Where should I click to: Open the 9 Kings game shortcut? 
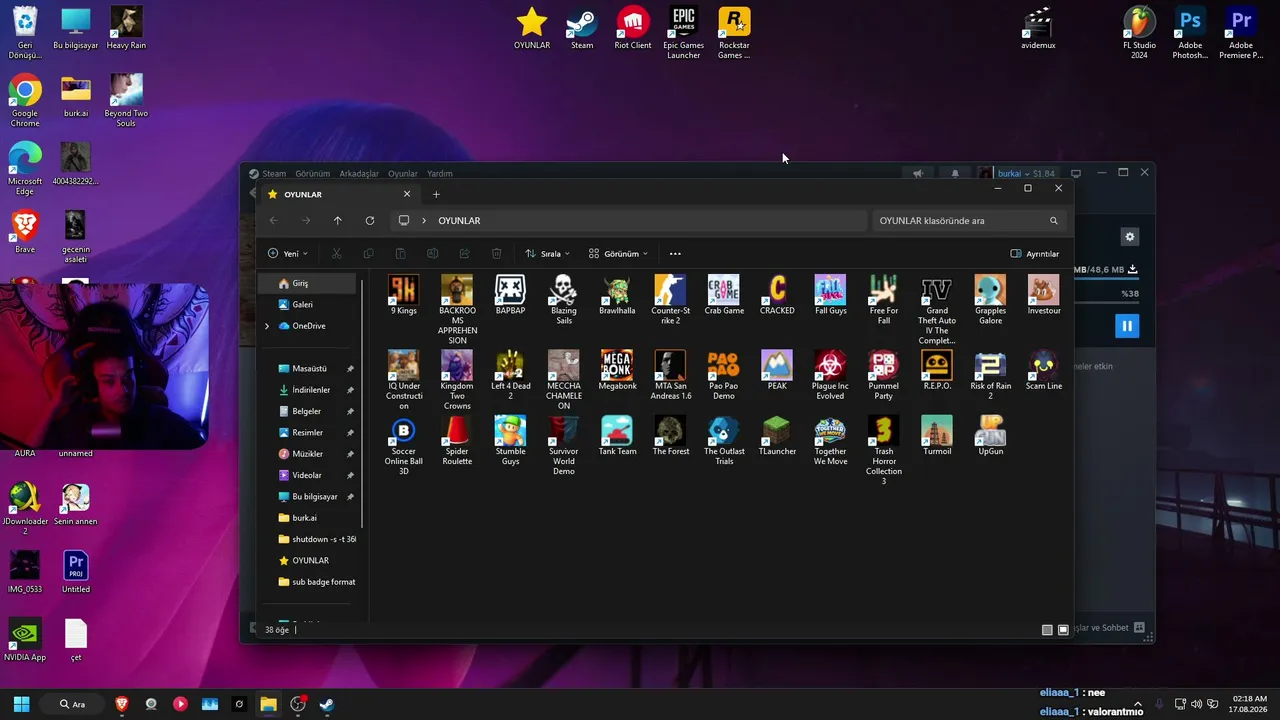pyautogui.click(x=403, y=295)
